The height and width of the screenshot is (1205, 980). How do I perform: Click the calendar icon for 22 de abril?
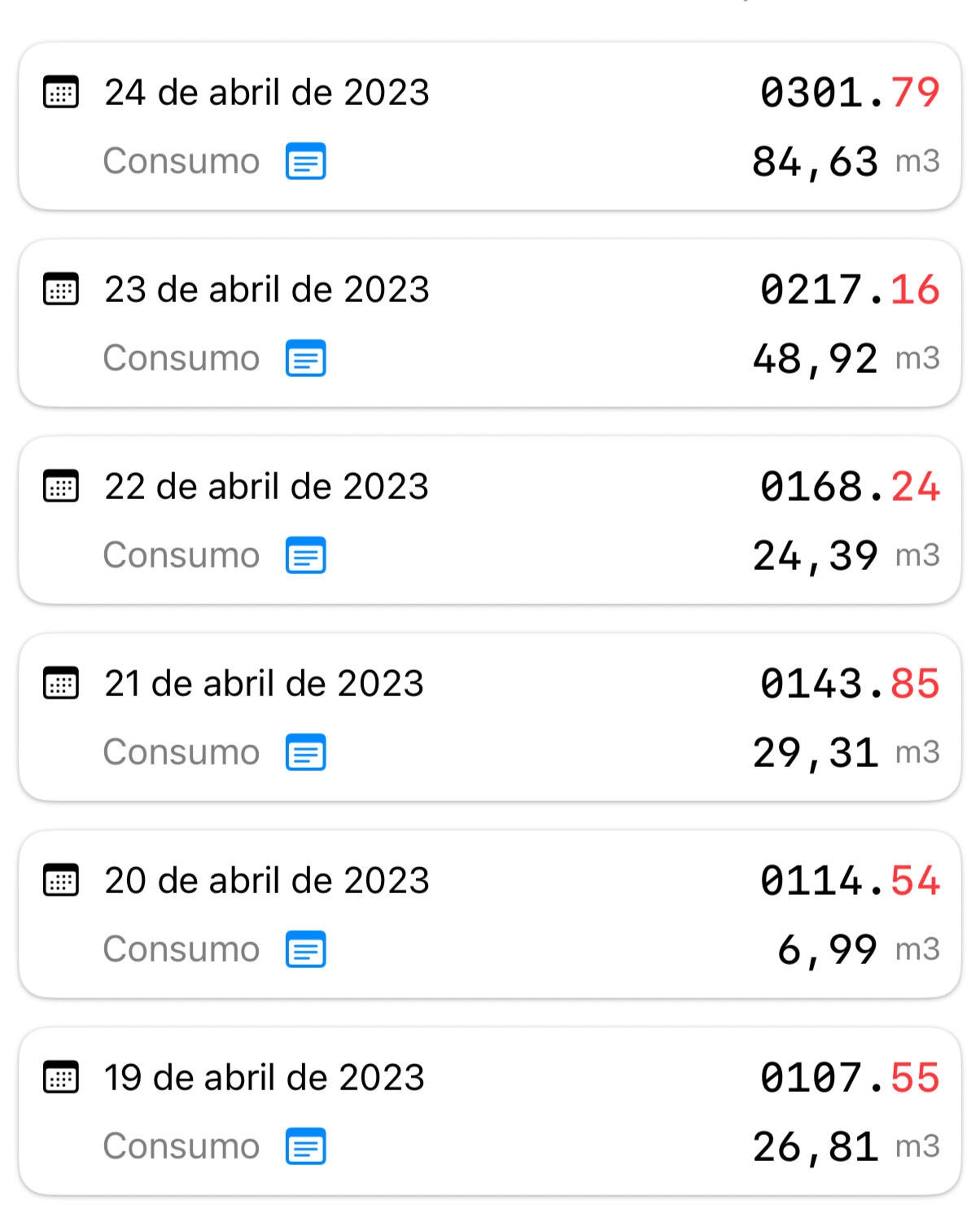(x=61, y=486)
